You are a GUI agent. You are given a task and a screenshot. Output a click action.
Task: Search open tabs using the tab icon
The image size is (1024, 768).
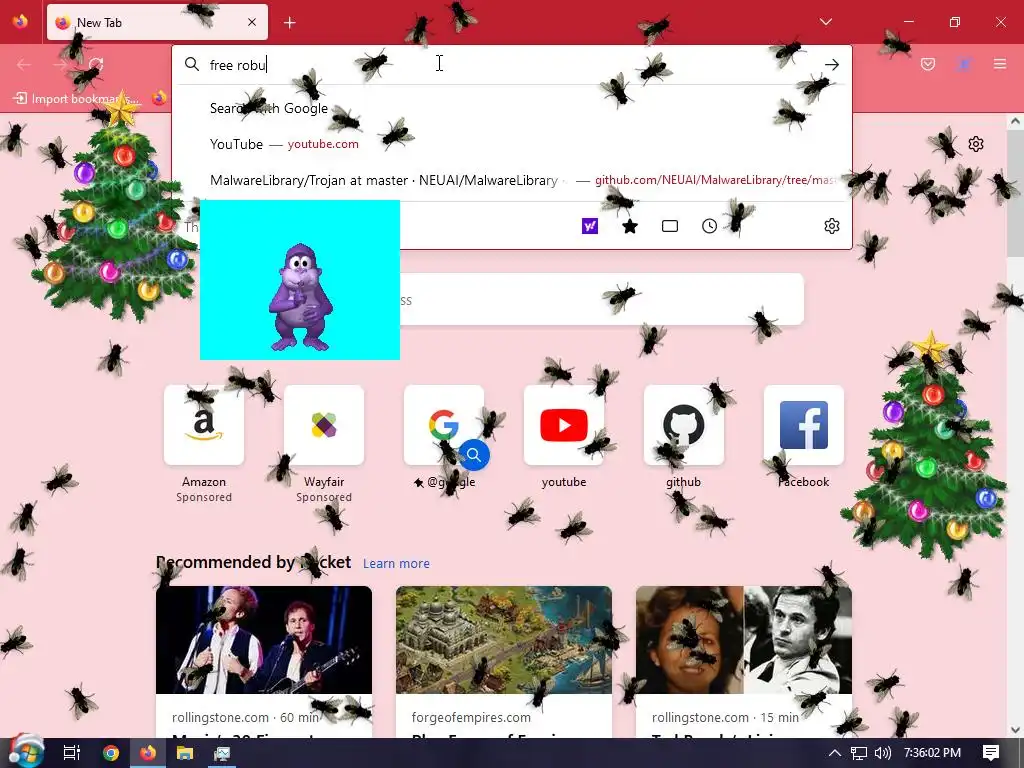[670, 226]
